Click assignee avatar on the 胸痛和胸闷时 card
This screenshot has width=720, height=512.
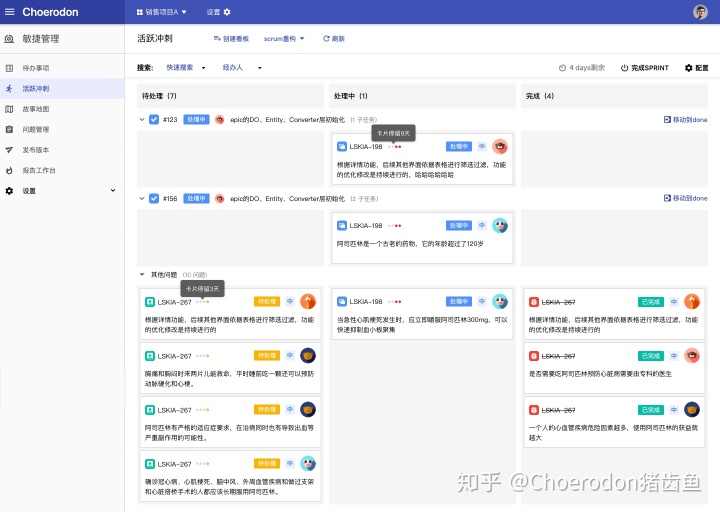[x=308, y=355]
